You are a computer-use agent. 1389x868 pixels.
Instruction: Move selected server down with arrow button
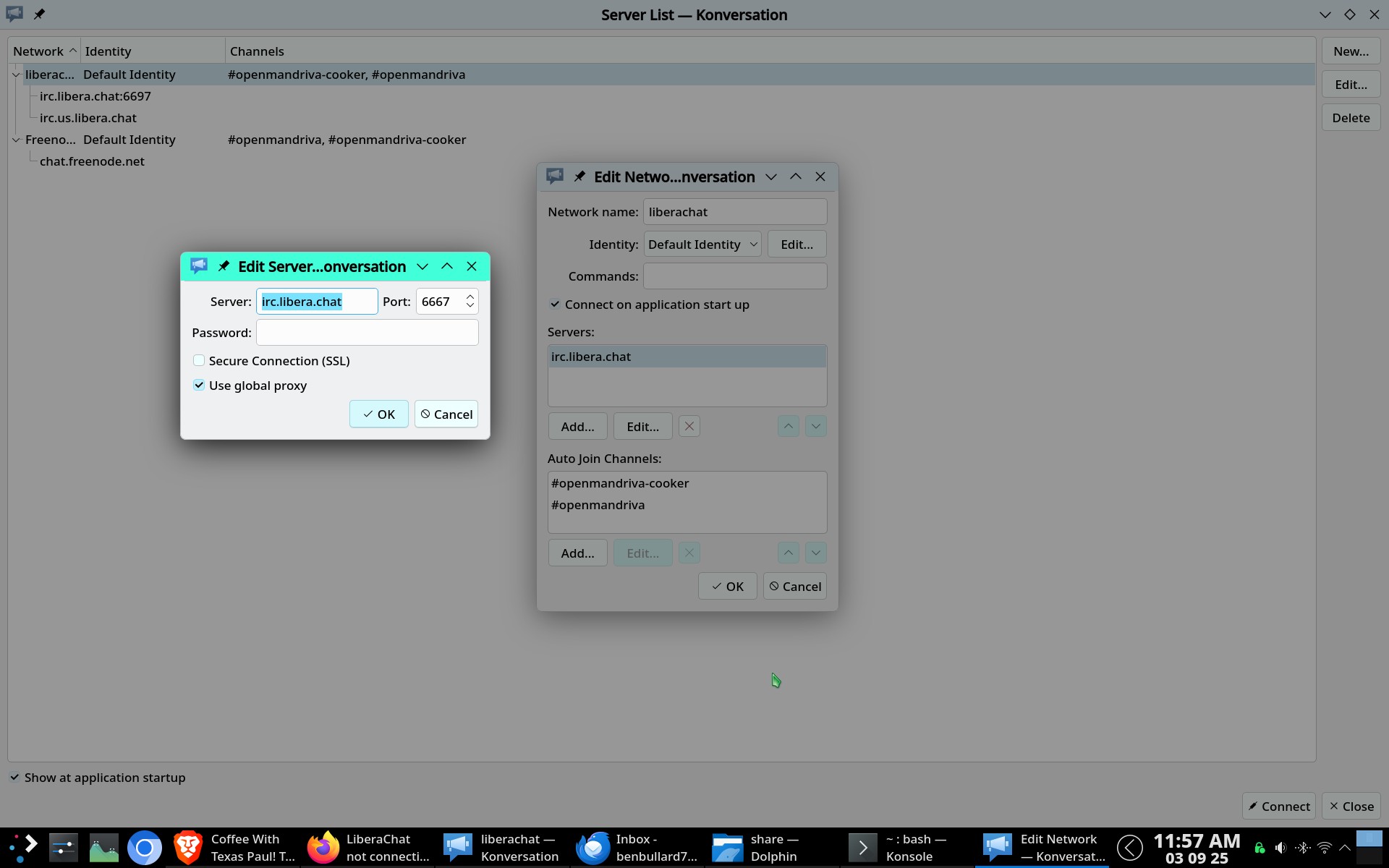click(x=815, y=427)
